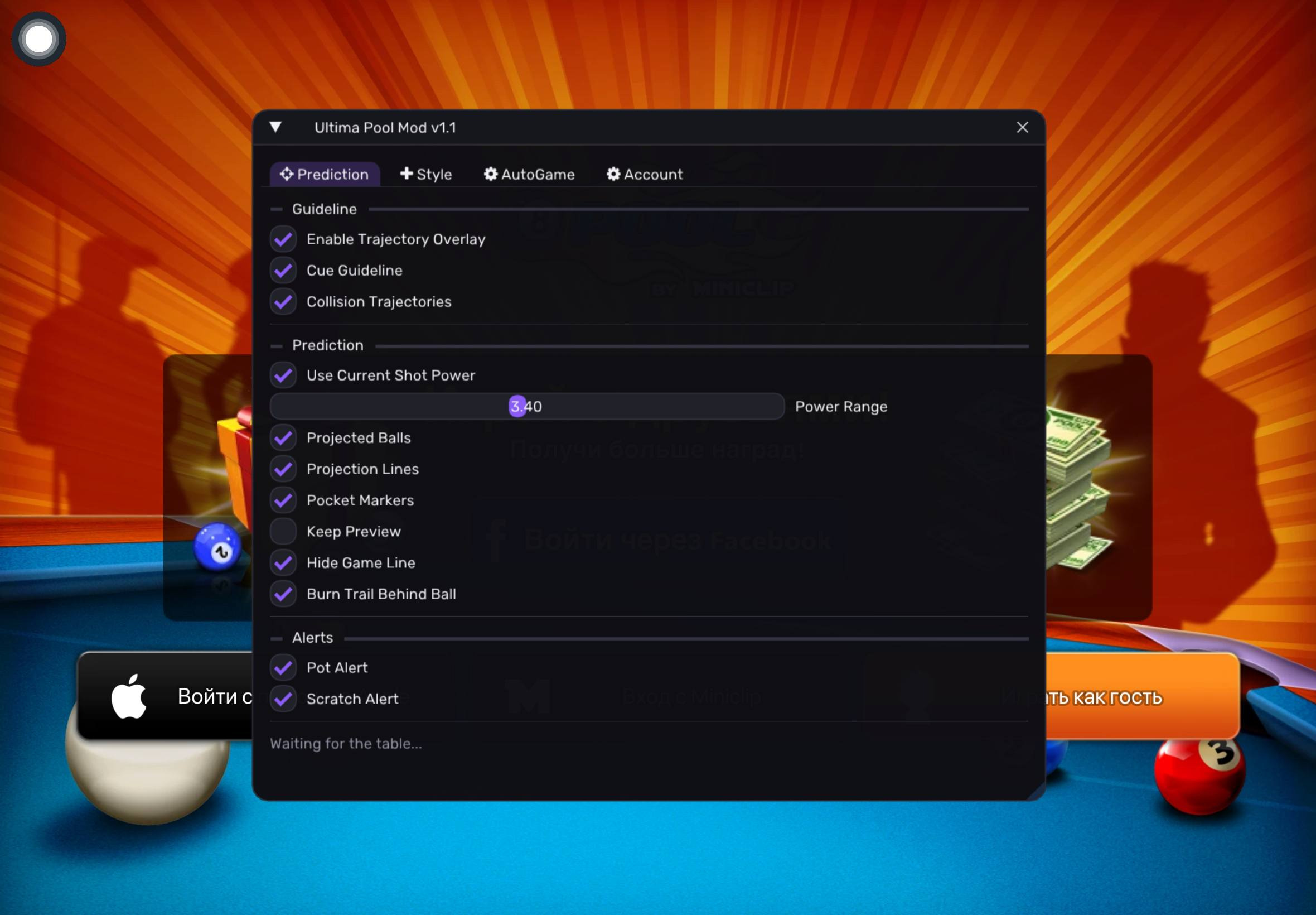Uncheck Cue Guideline
The height and width of the screenshot is (915, 1316).
click(283, 271)
